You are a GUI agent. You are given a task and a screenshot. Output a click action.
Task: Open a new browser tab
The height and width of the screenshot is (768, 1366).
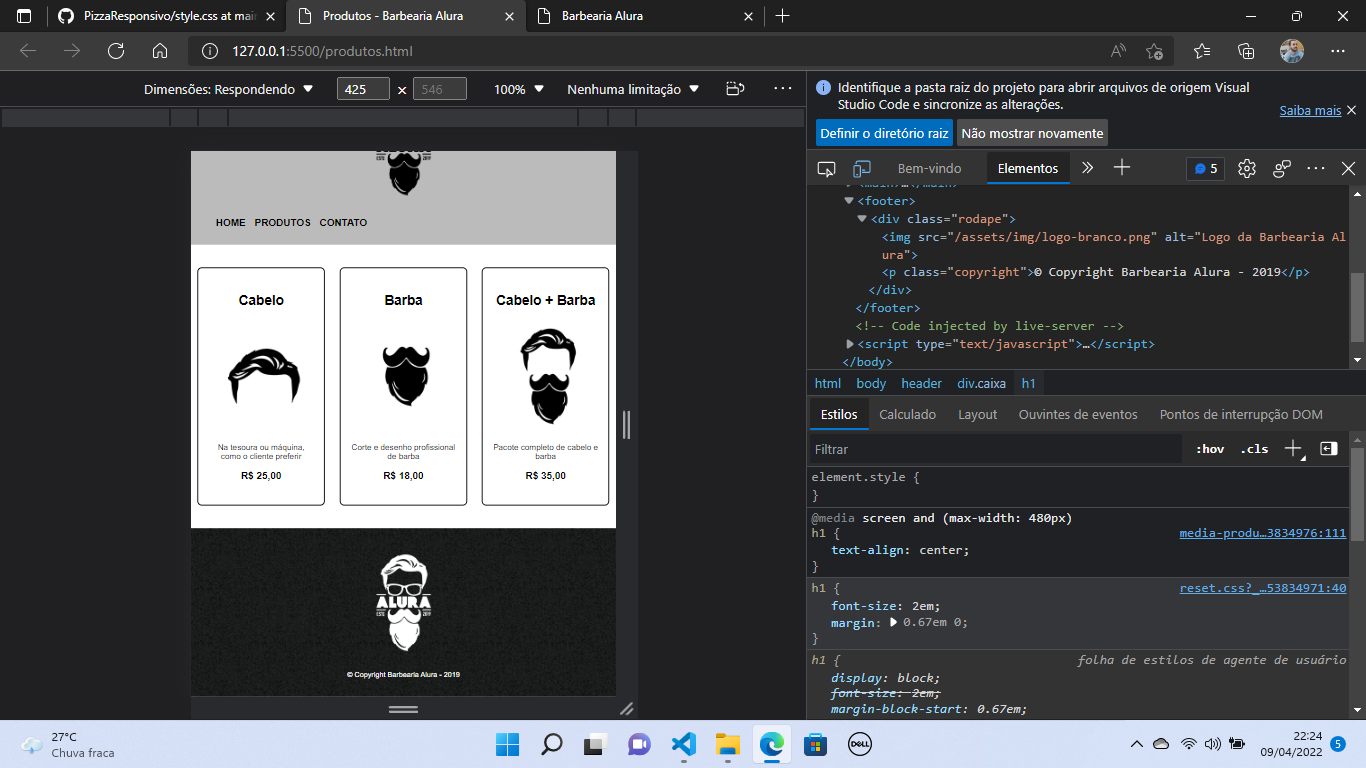click(782, 16)
